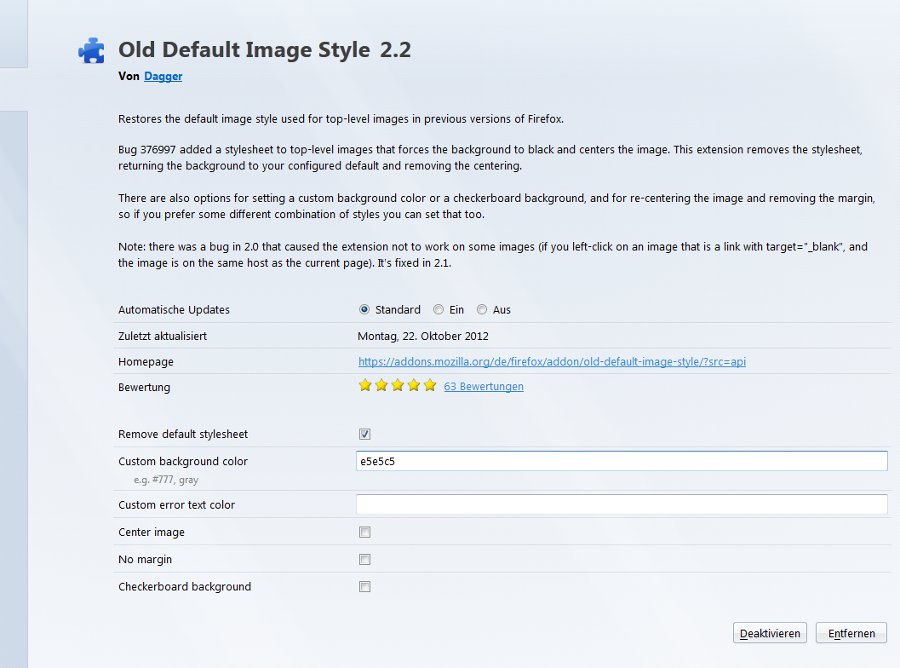
Task: Click the Custom error text color label
Action: (x=177, y=505)
